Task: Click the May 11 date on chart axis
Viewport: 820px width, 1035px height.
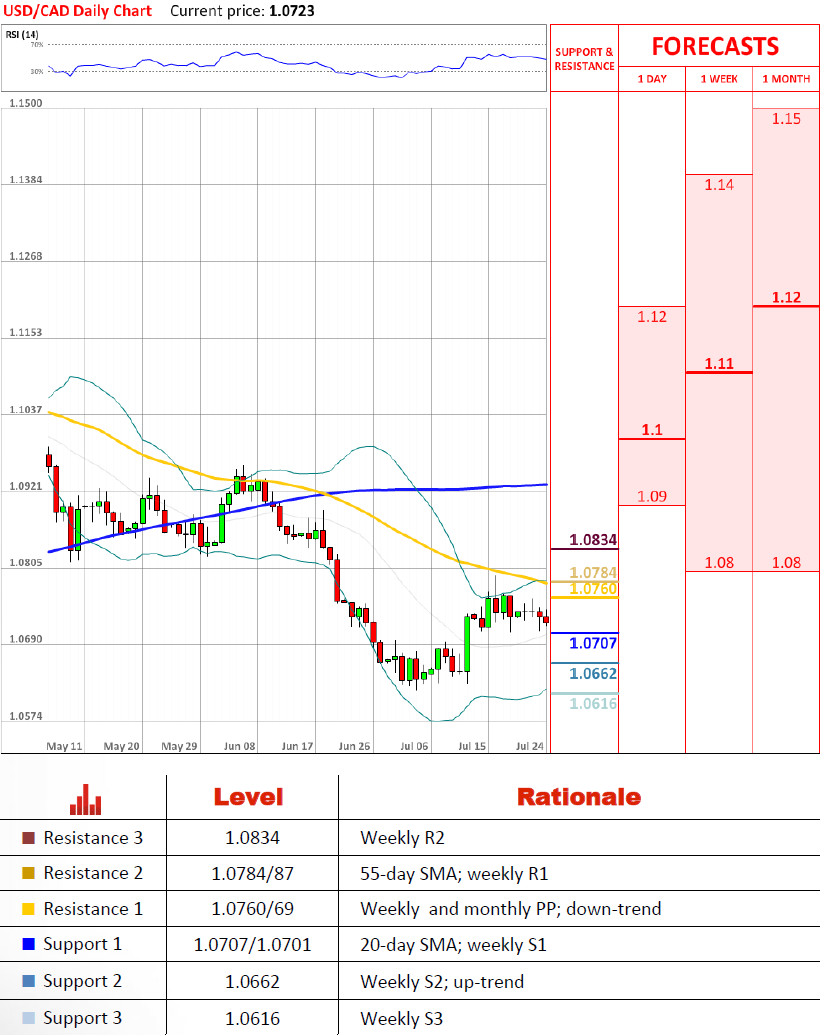Action: [x=64, y=747]
